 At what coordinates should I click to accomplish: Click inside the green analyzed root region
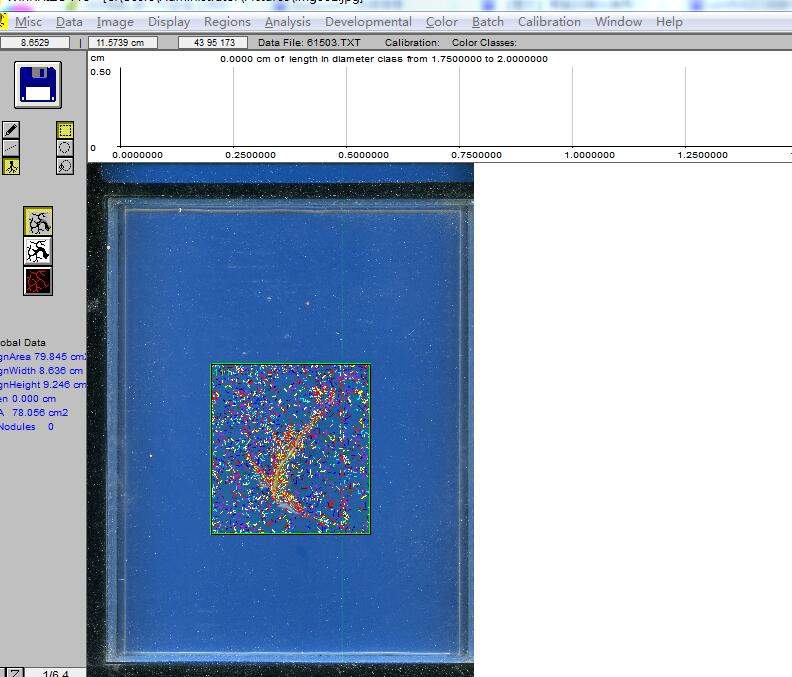point(290,449)
